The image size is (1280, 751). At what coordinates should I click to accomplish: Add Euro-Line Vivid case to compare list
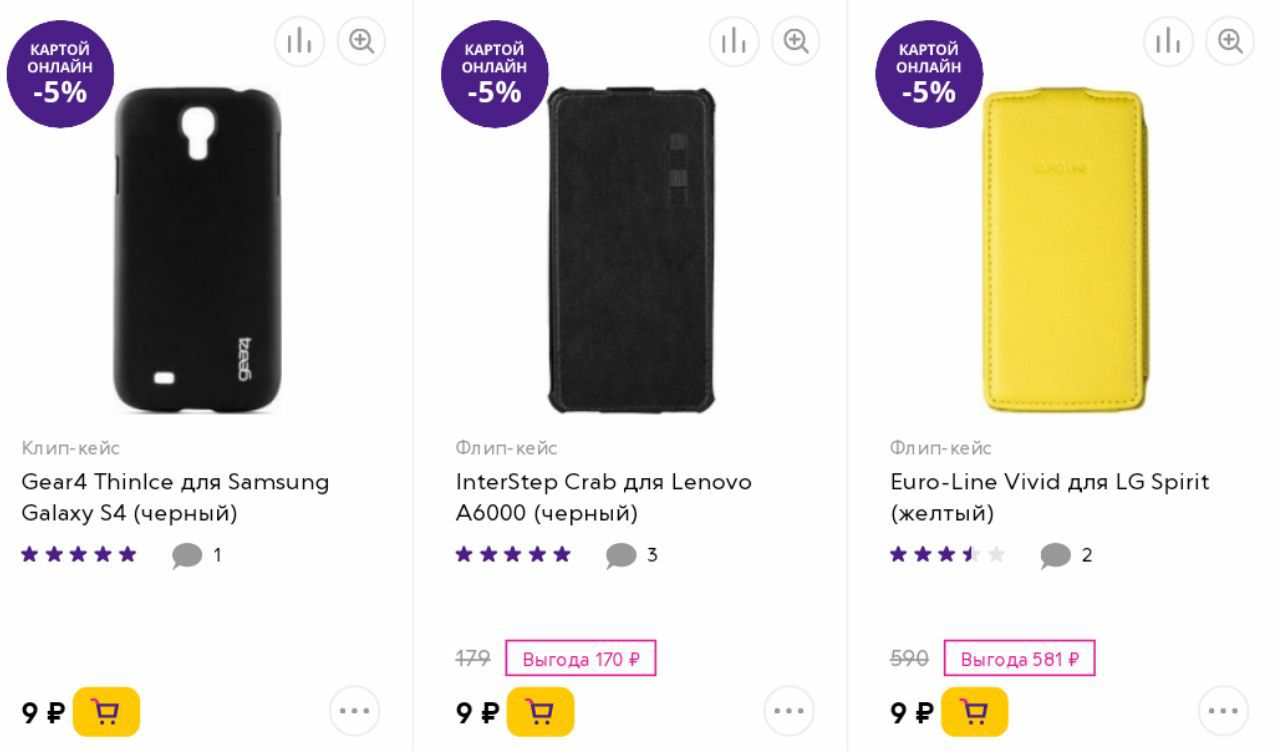coord(1168,41)
